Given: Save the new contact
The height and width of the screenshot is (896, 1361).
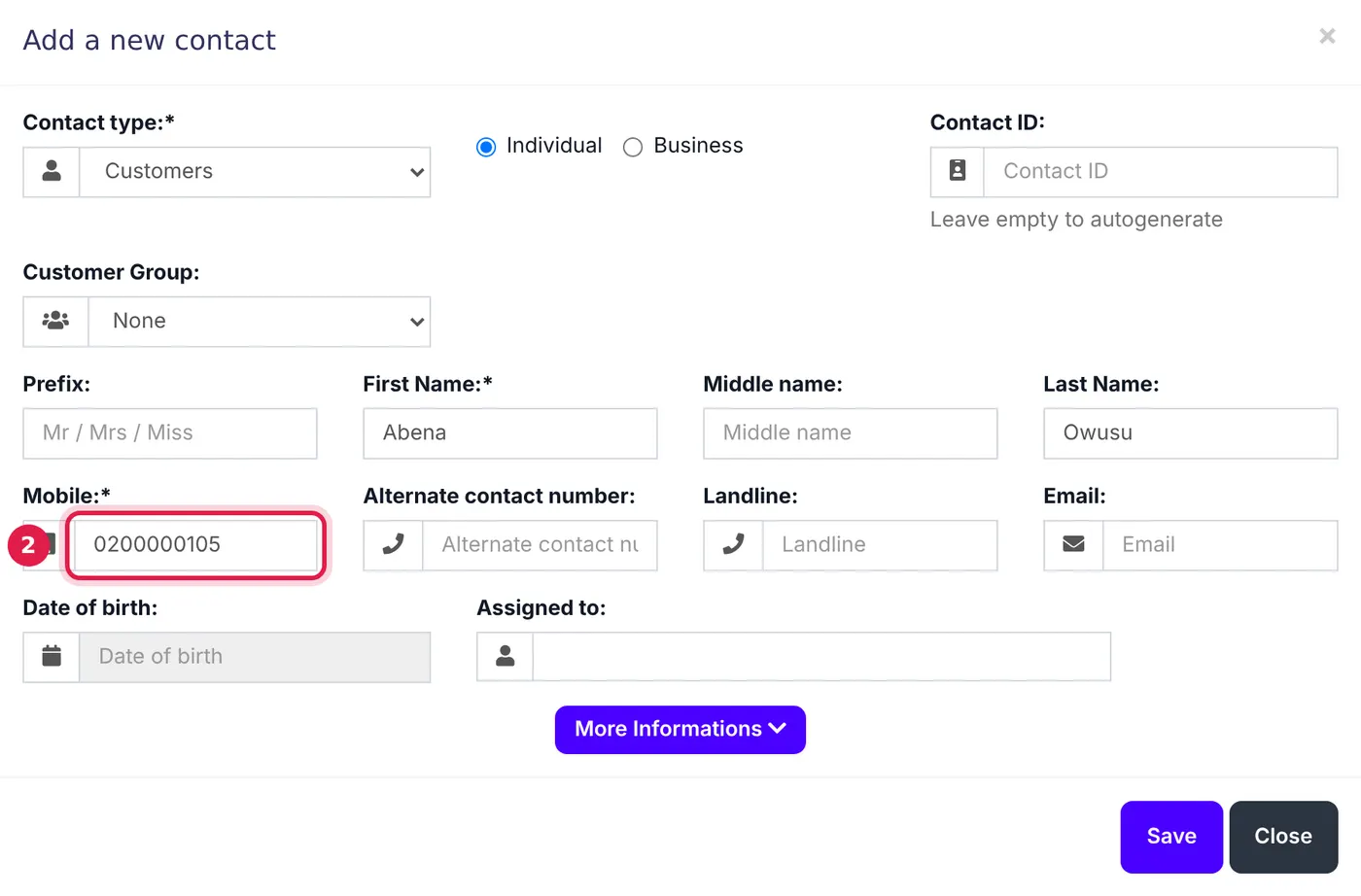Looking at the screenshot, I should pos(1171,837).
